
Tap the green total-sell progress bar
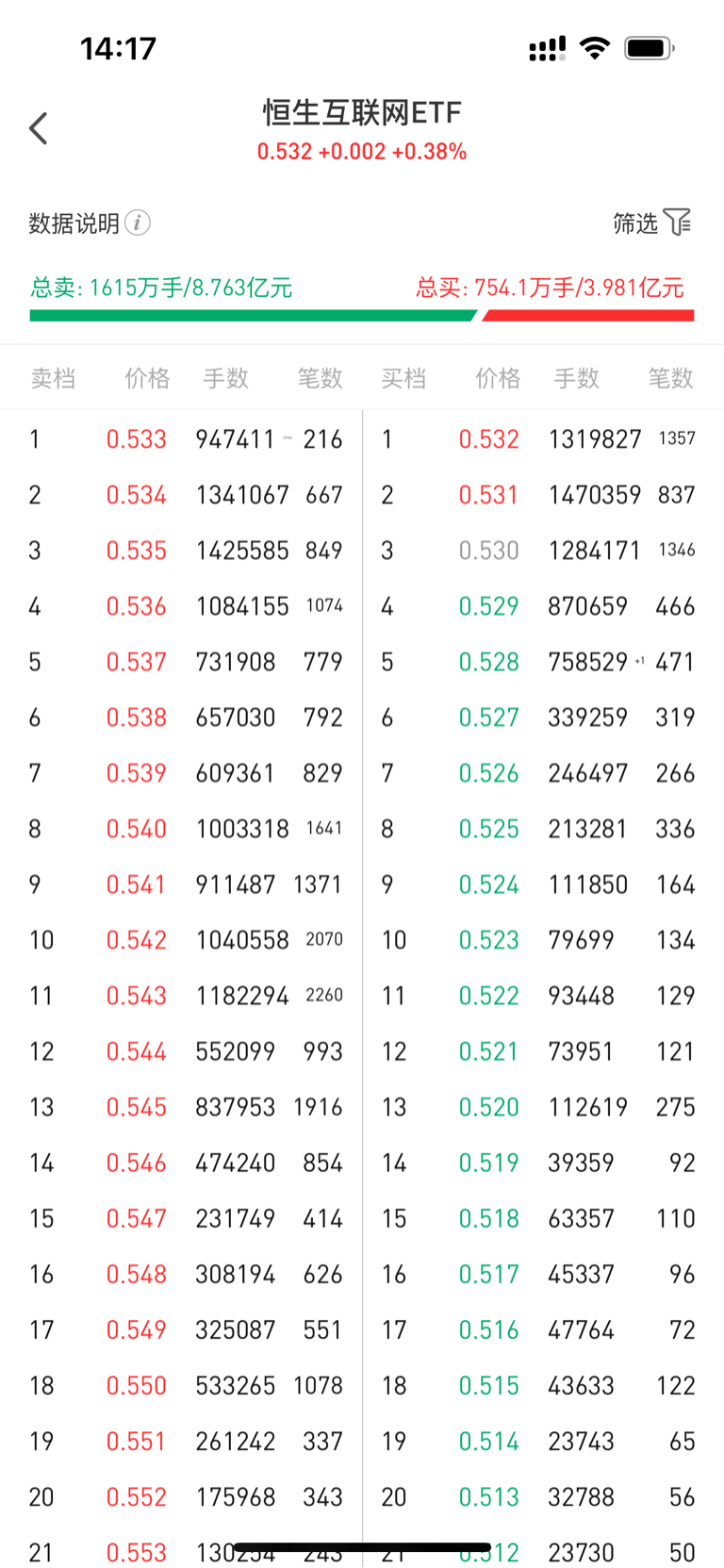(x=253, y=316)
